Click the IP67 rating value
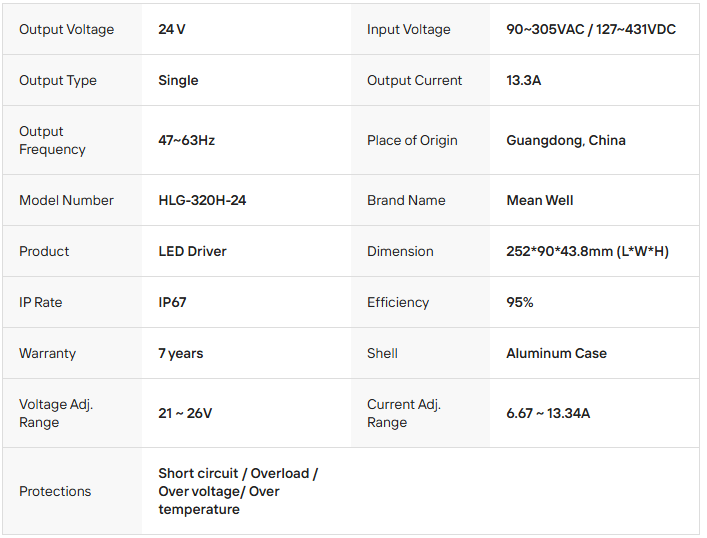Screen dimensions: 707x538 coord(172,302)
